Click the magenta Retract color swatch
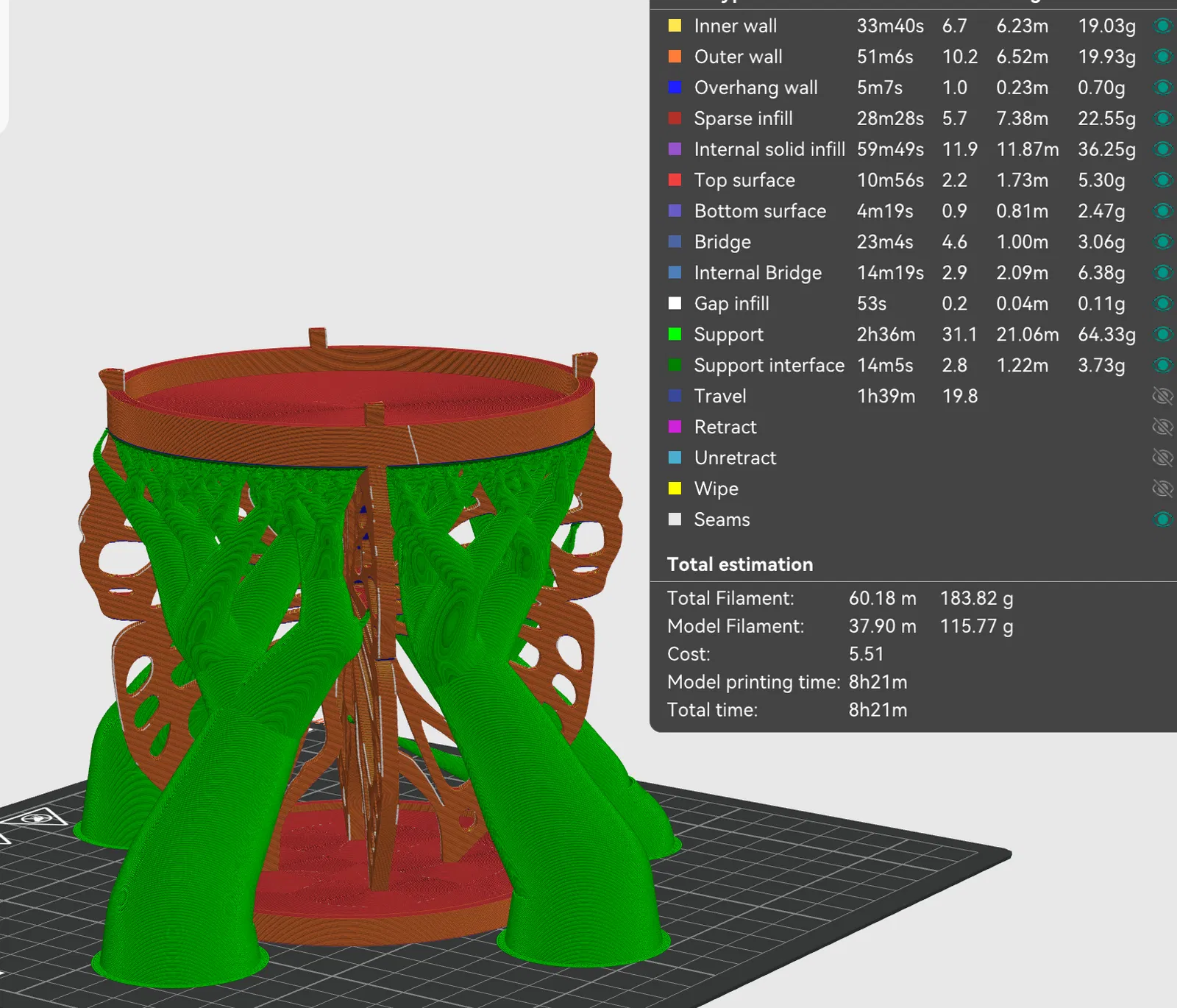The height and width of the screenshot is (1008, 1177). [x=675, y=427]
